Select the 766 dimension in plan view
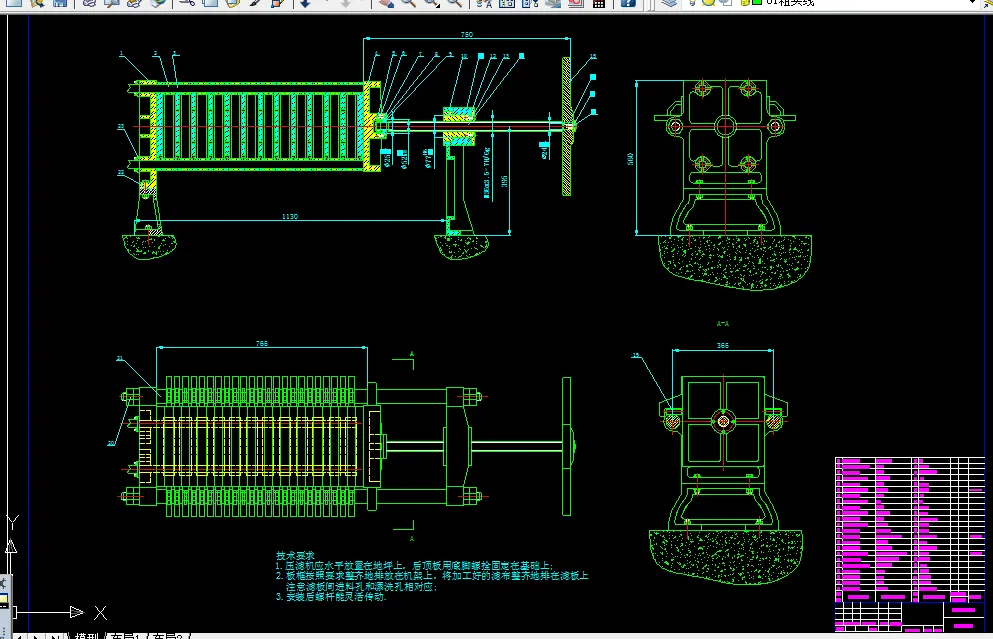Viewport: 993px width, 639px height. pos(262,343)
